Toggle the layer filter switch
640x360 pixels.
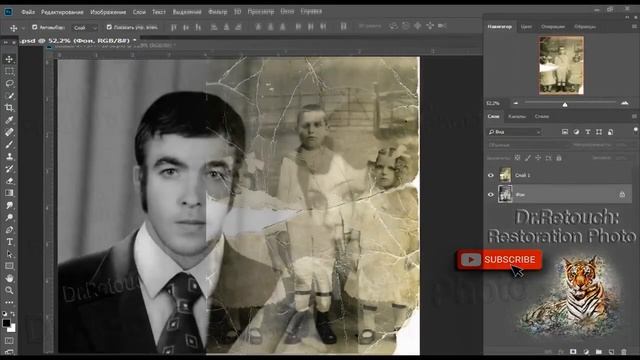click(635, 130)
